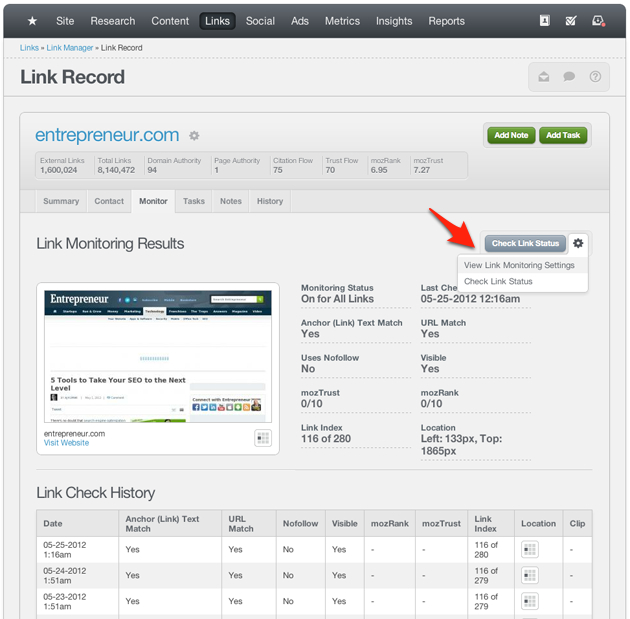This screenshot has height=619, width=630.
Task: Click the mail envelope icon beside Link Record title
Action: 544,76
